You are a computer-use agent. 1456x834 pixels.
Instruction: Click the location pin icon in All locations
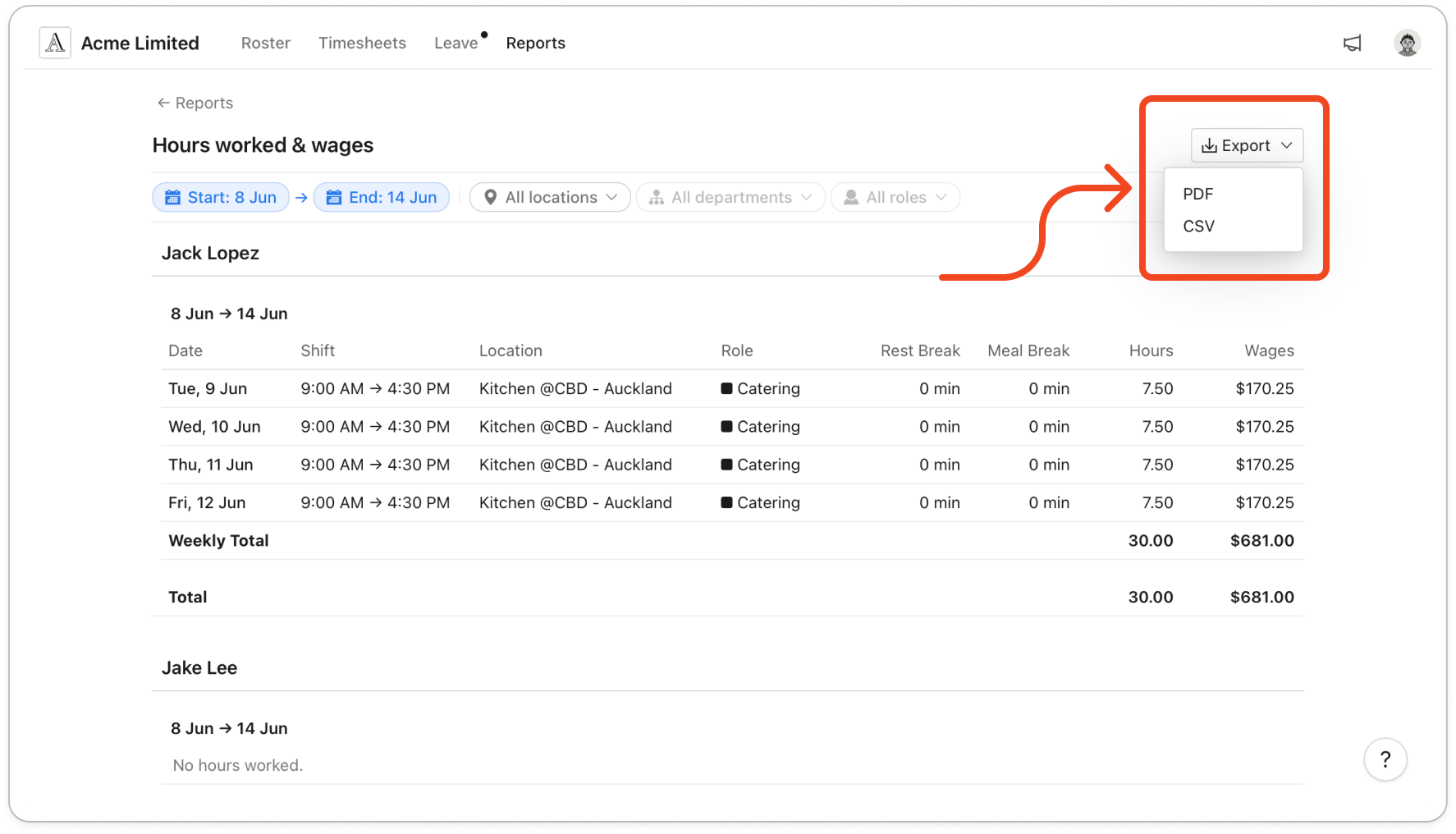[491, 197]
